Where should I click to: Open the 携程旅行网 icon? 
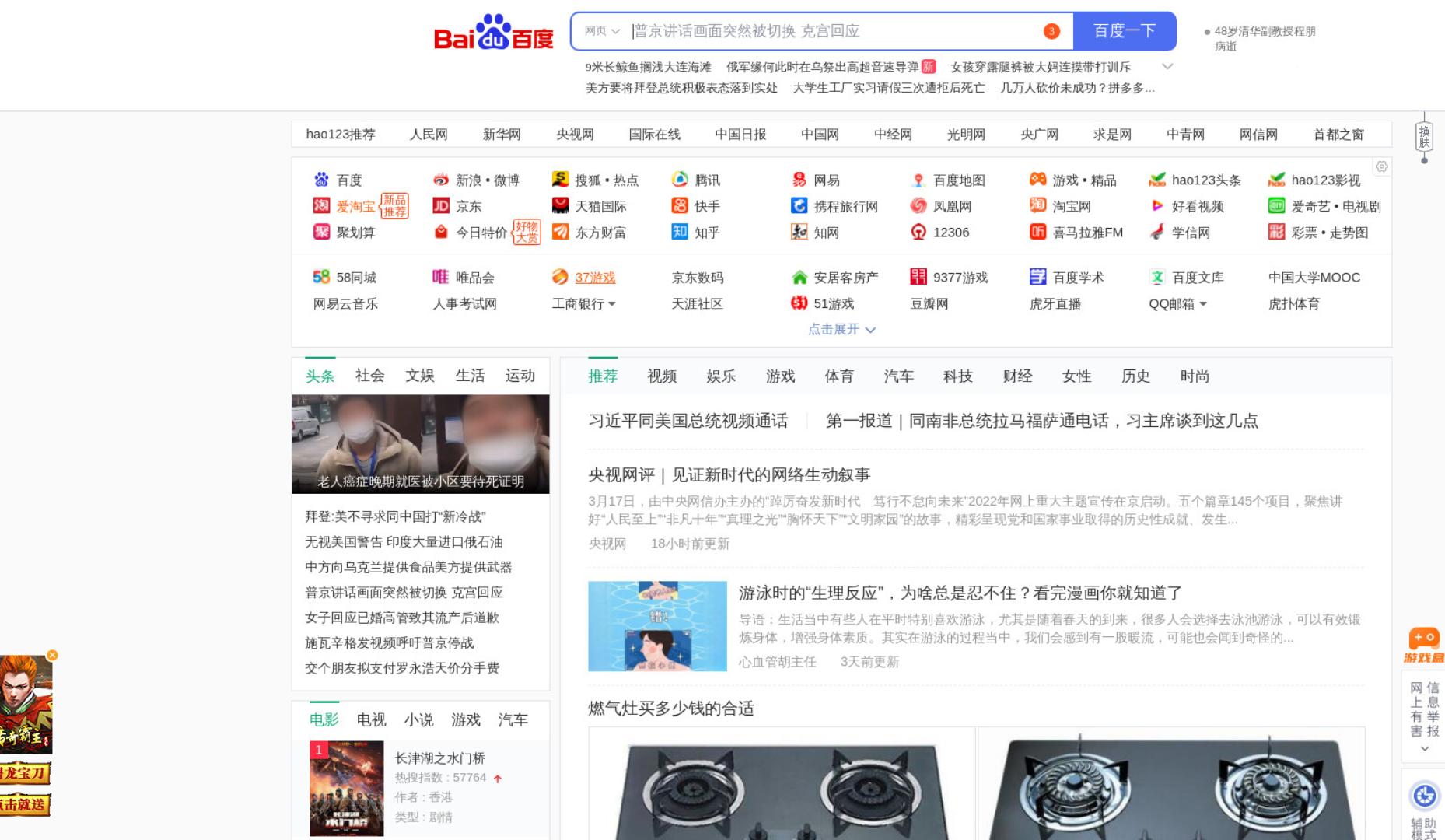pyautogui.click(x=799, y=205)
